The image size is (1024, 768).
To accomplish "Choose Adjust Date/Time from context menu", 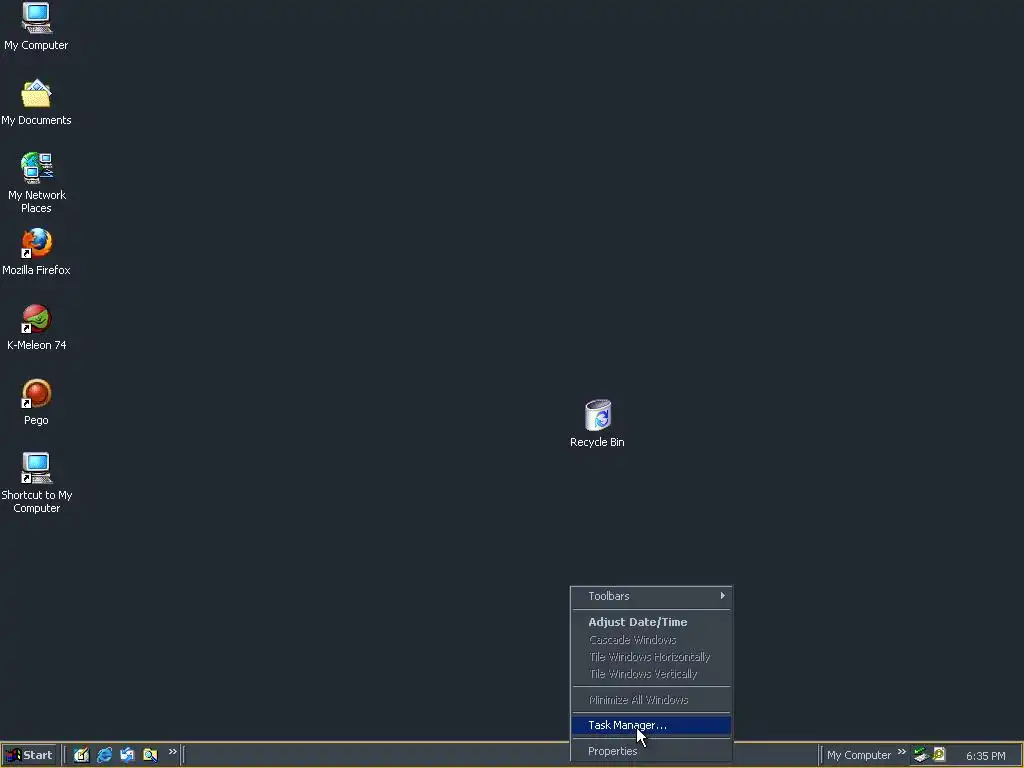I will pyautogui.click(x=651, y=622).
